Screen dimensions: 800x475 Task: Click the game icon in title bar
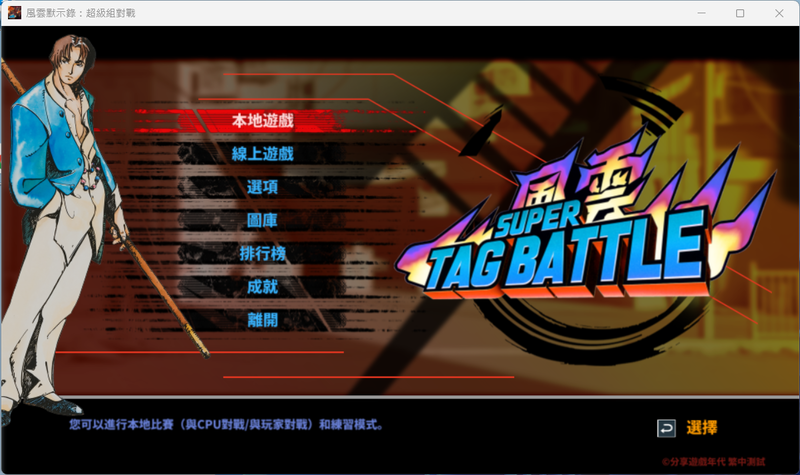coord(14,13)
